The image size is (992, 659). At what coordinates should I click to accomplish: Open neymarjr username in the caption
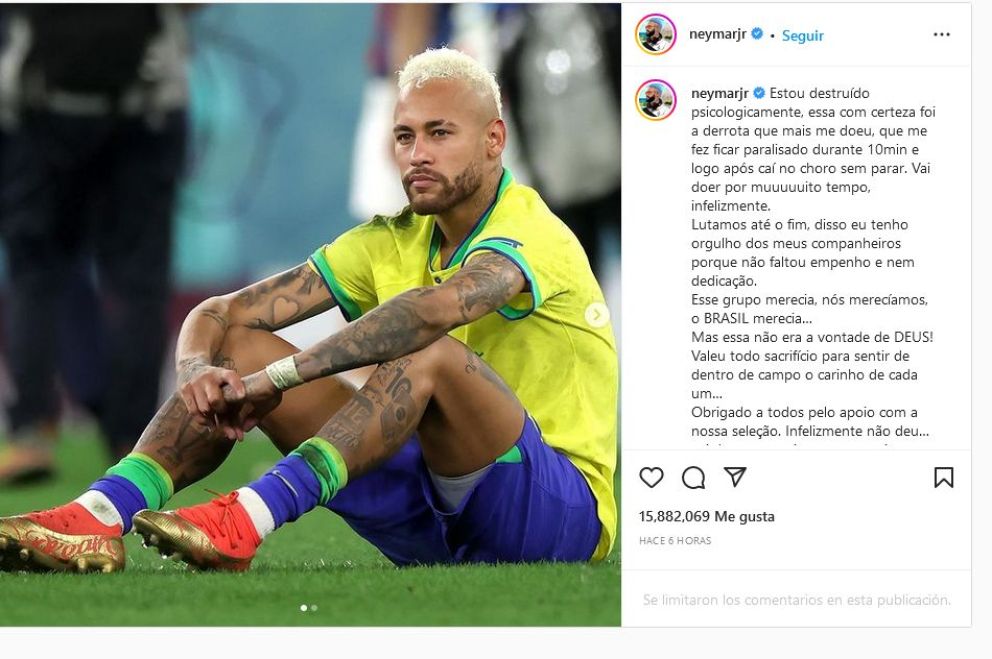[719, 93]
